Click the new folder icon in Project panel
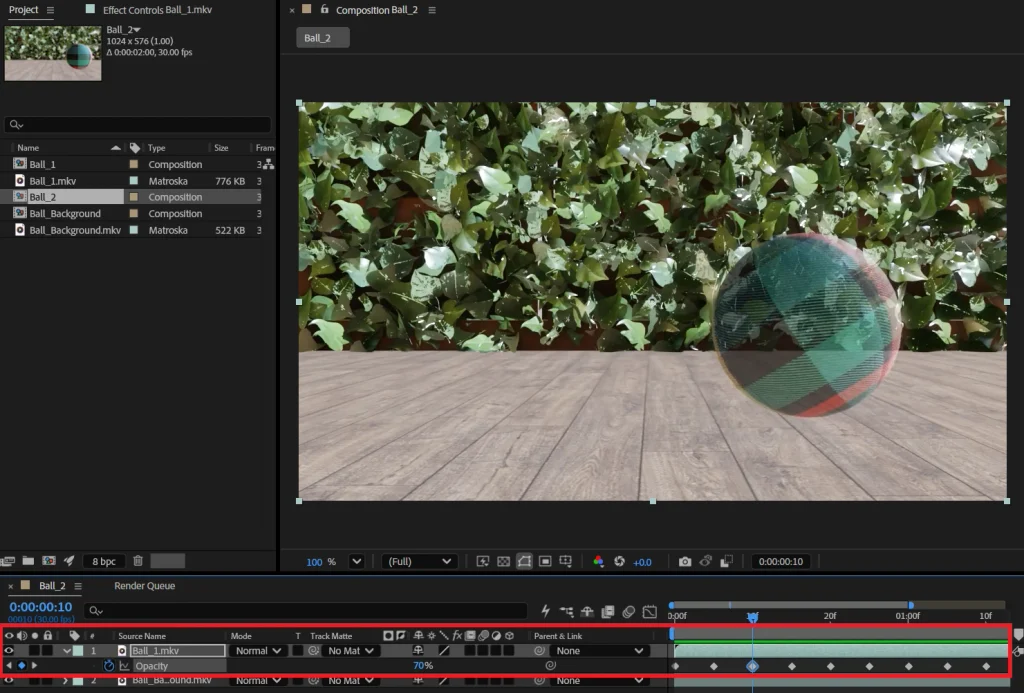This screenshot has width=1024, height=693. click(28, 561)
